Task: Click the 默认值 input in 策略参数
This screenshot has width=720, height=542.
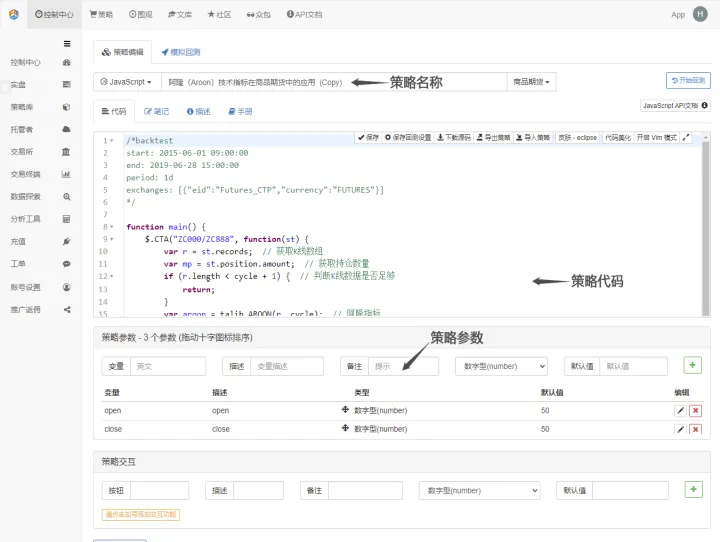Action: click(x=634, y=366)
